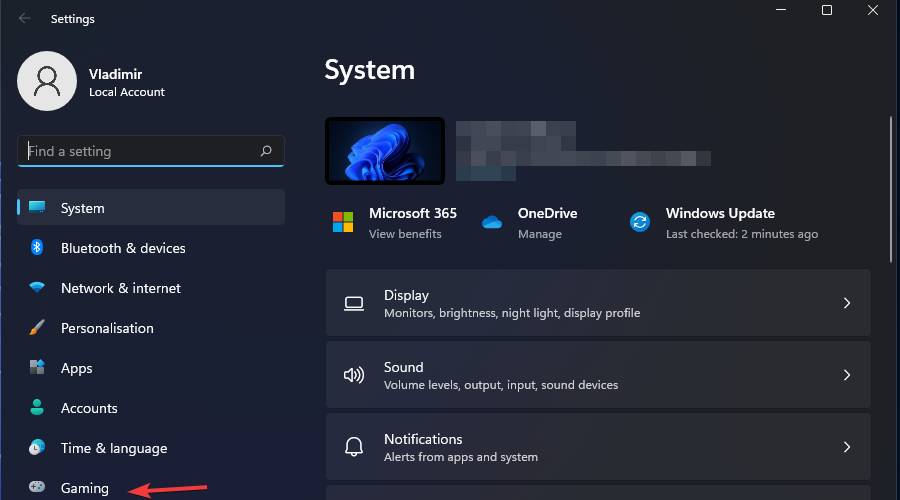Select System in the sidebar
900x500 pixels.
click(x=151, y=207)
